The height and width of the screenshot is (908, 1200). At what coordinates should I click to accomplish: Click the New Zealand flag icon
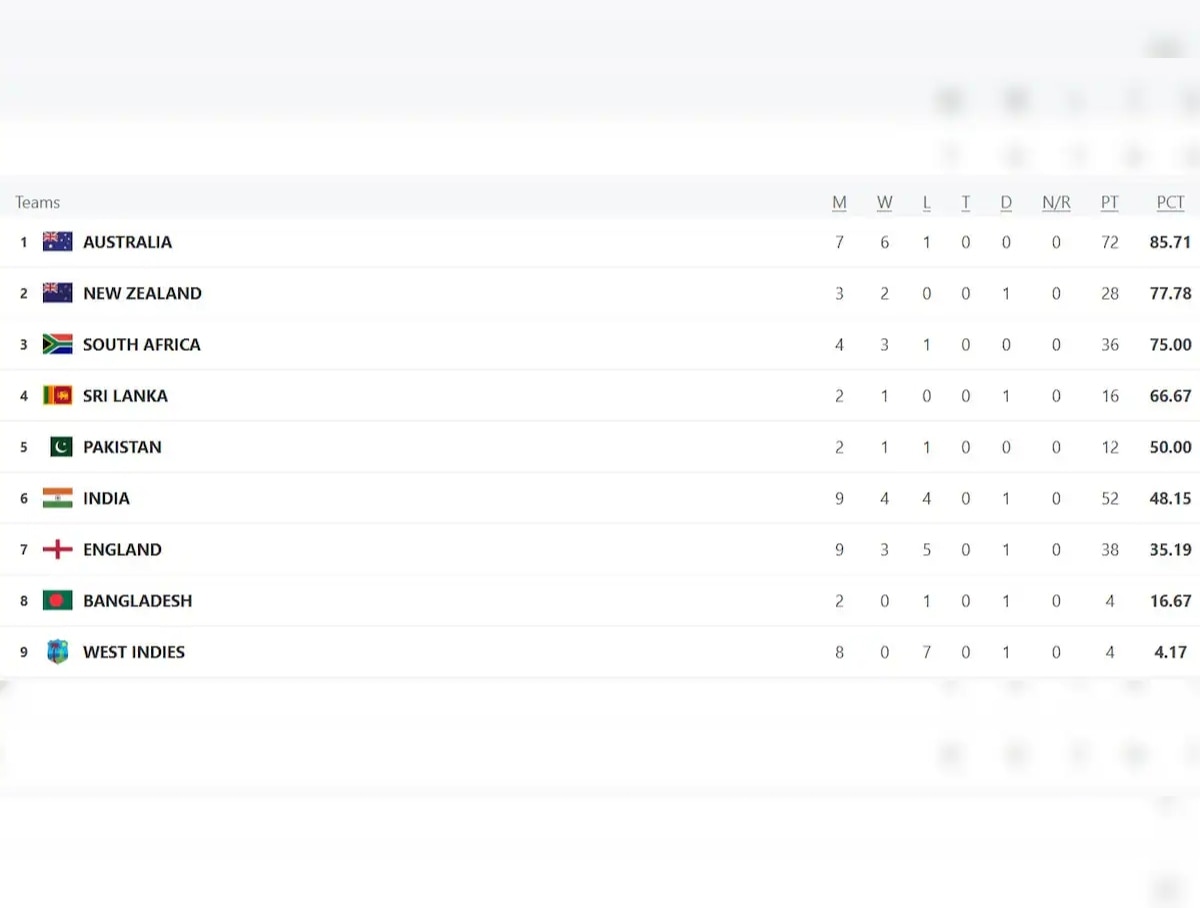point(58,293)
